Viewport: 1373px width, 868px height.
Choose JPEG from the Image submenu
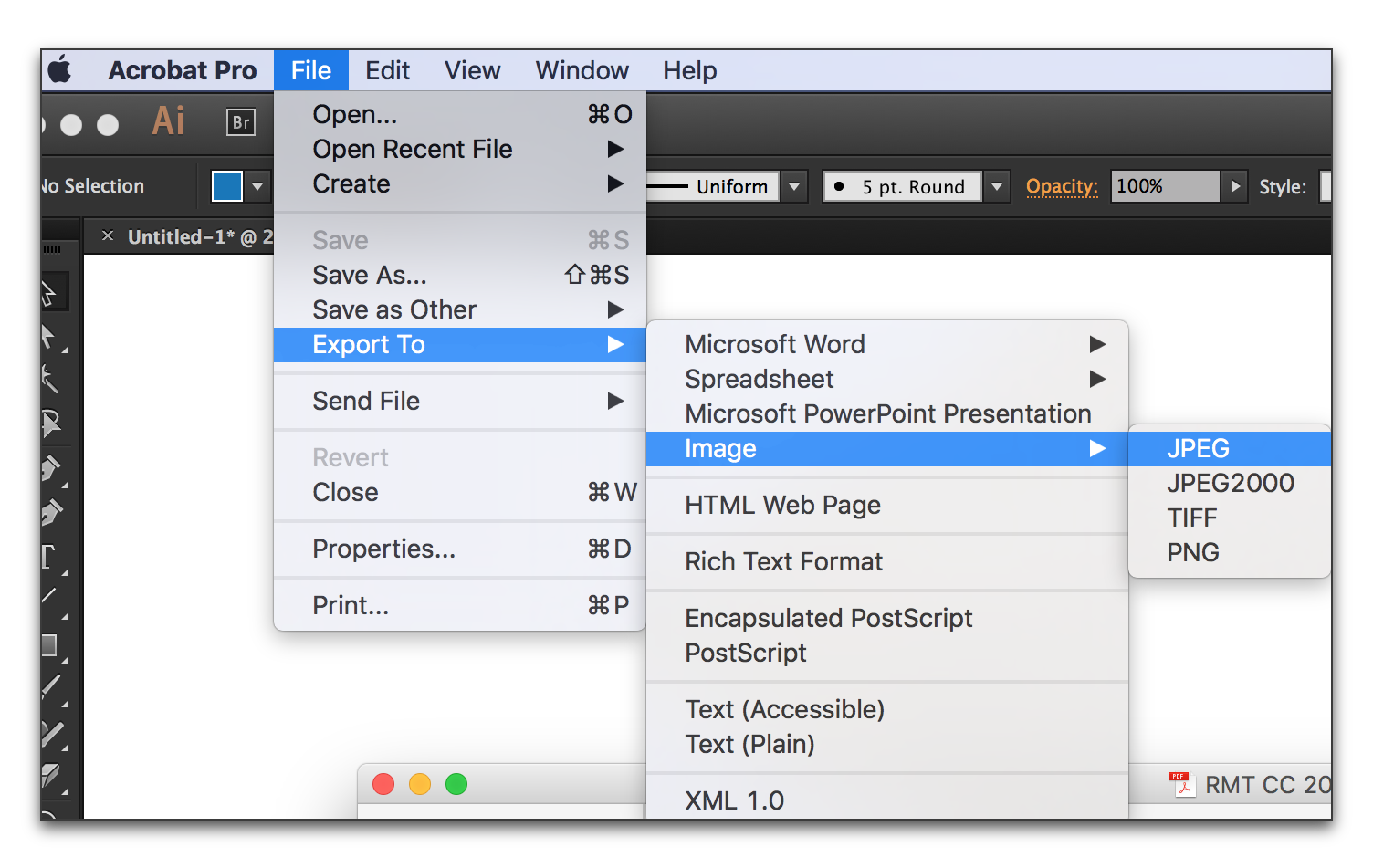click(x=1198, y=448)
